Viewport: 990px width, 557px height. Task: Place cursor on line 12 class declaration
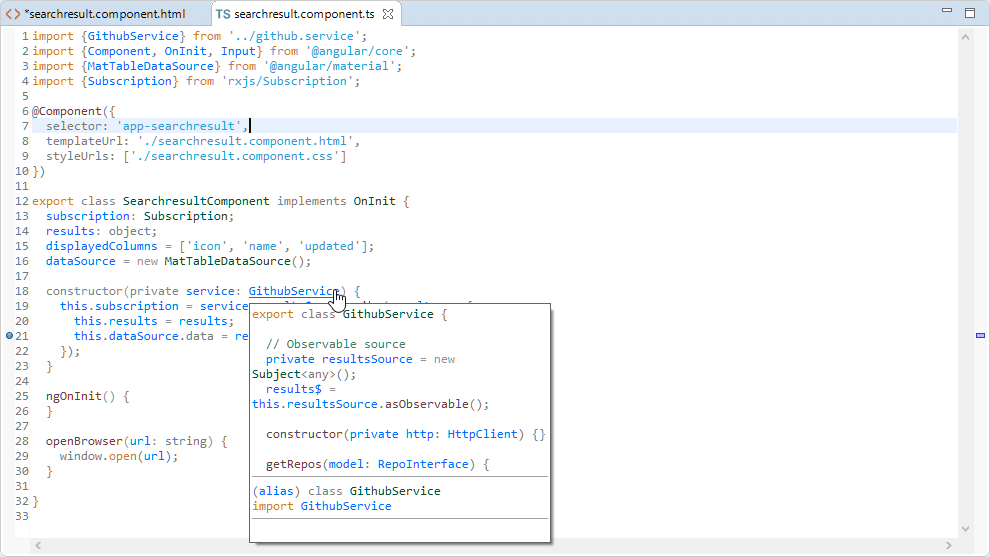(220, 201)
